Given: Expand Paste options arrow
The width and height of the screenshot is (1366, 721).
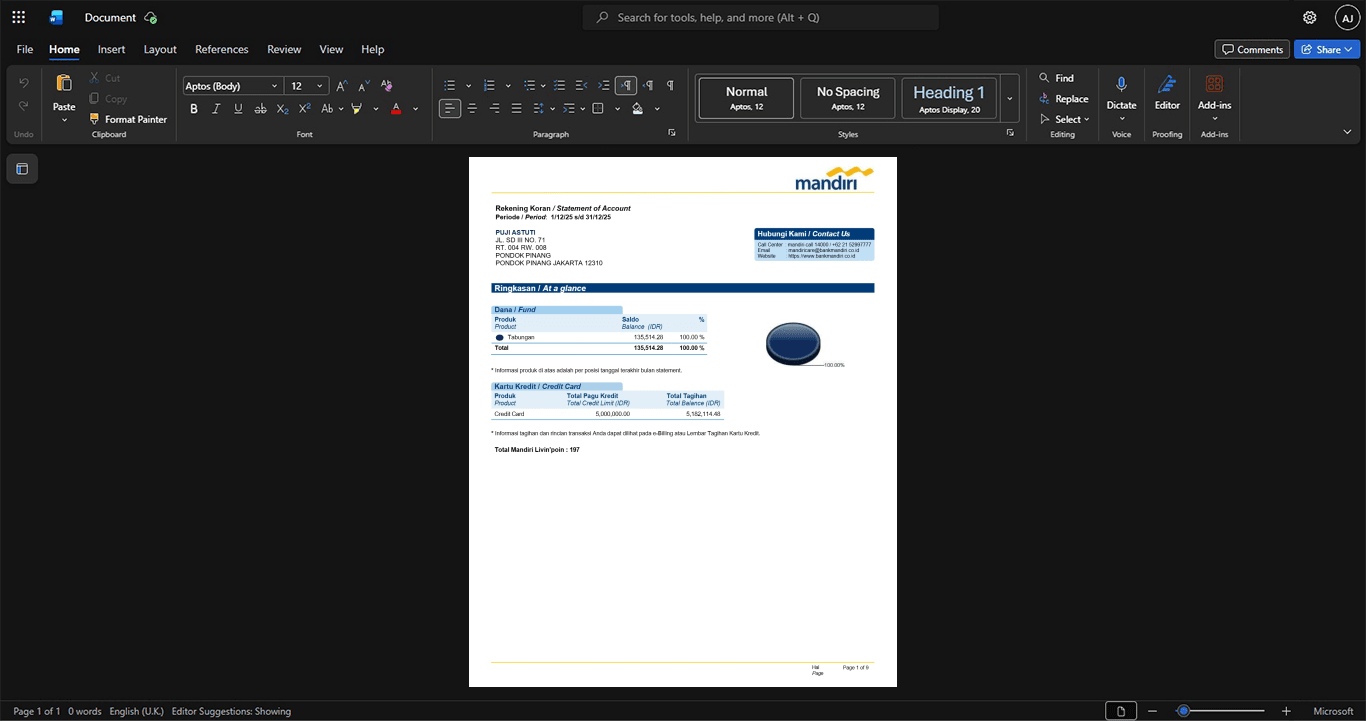Looking at the screenshot, I should pos(64,120).
